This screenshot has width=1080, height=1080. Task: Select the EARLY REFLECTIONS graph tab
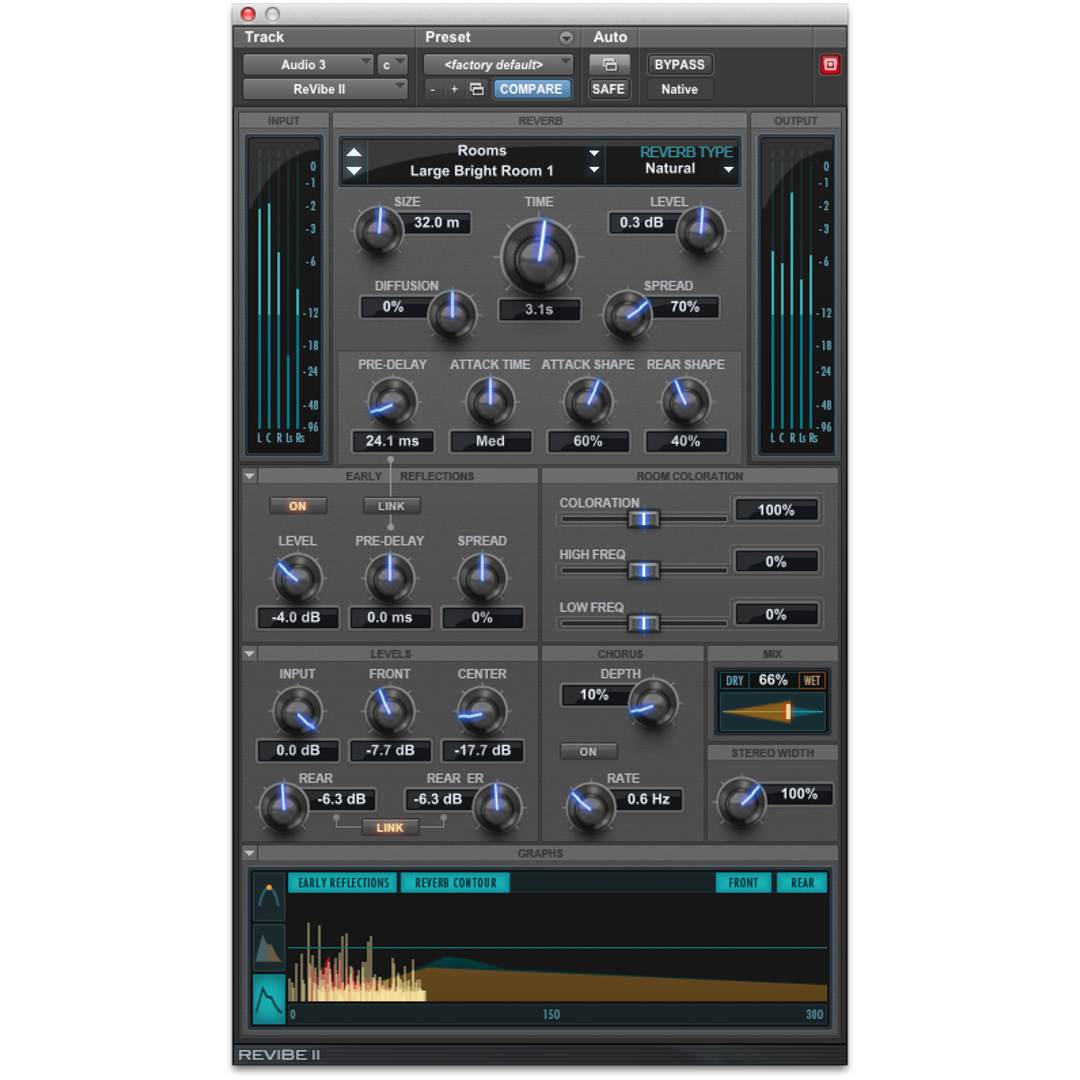coord(343,882)
